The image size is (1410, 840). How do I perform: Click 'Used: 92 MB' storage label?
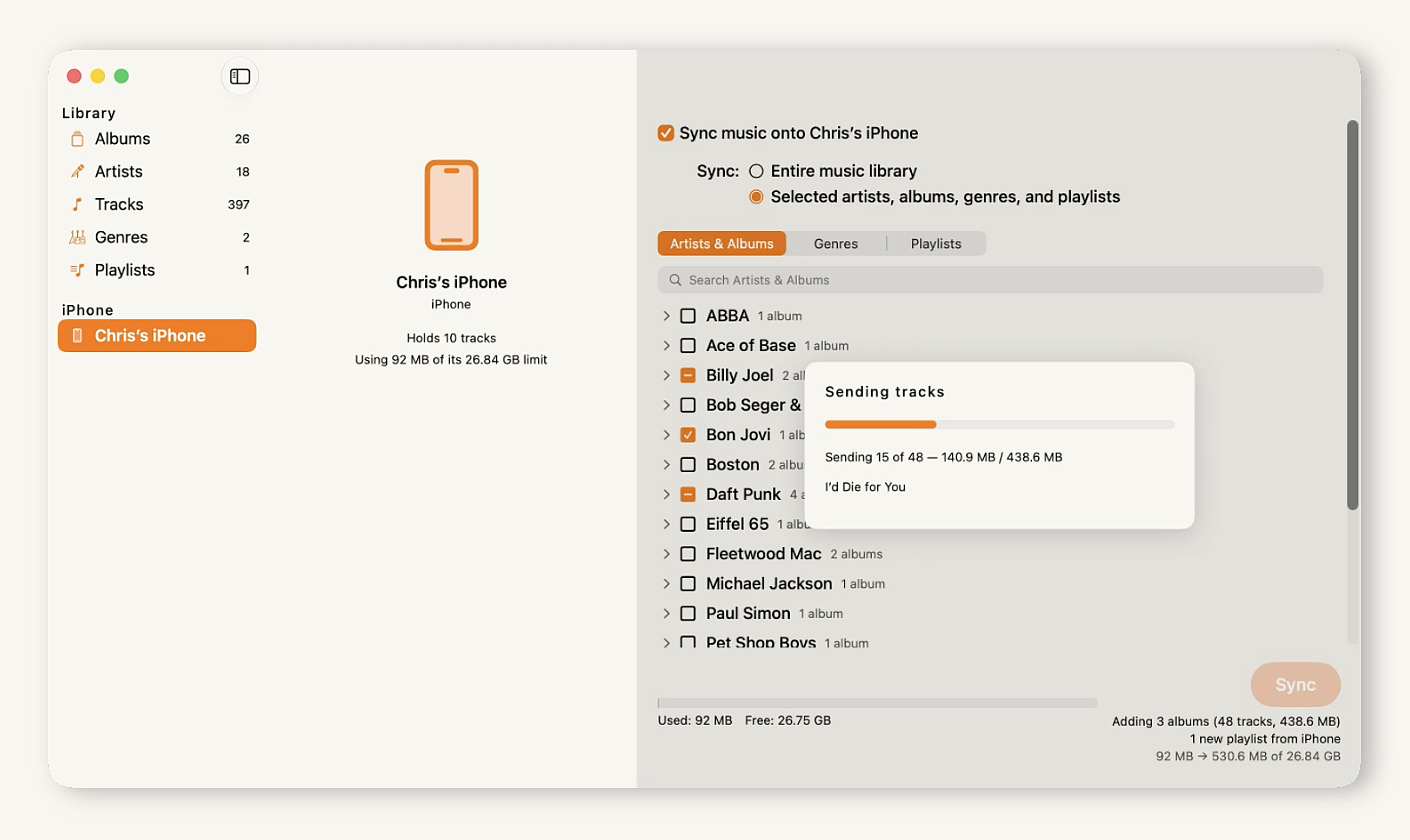pyautogui.click(x=695, y=721)
